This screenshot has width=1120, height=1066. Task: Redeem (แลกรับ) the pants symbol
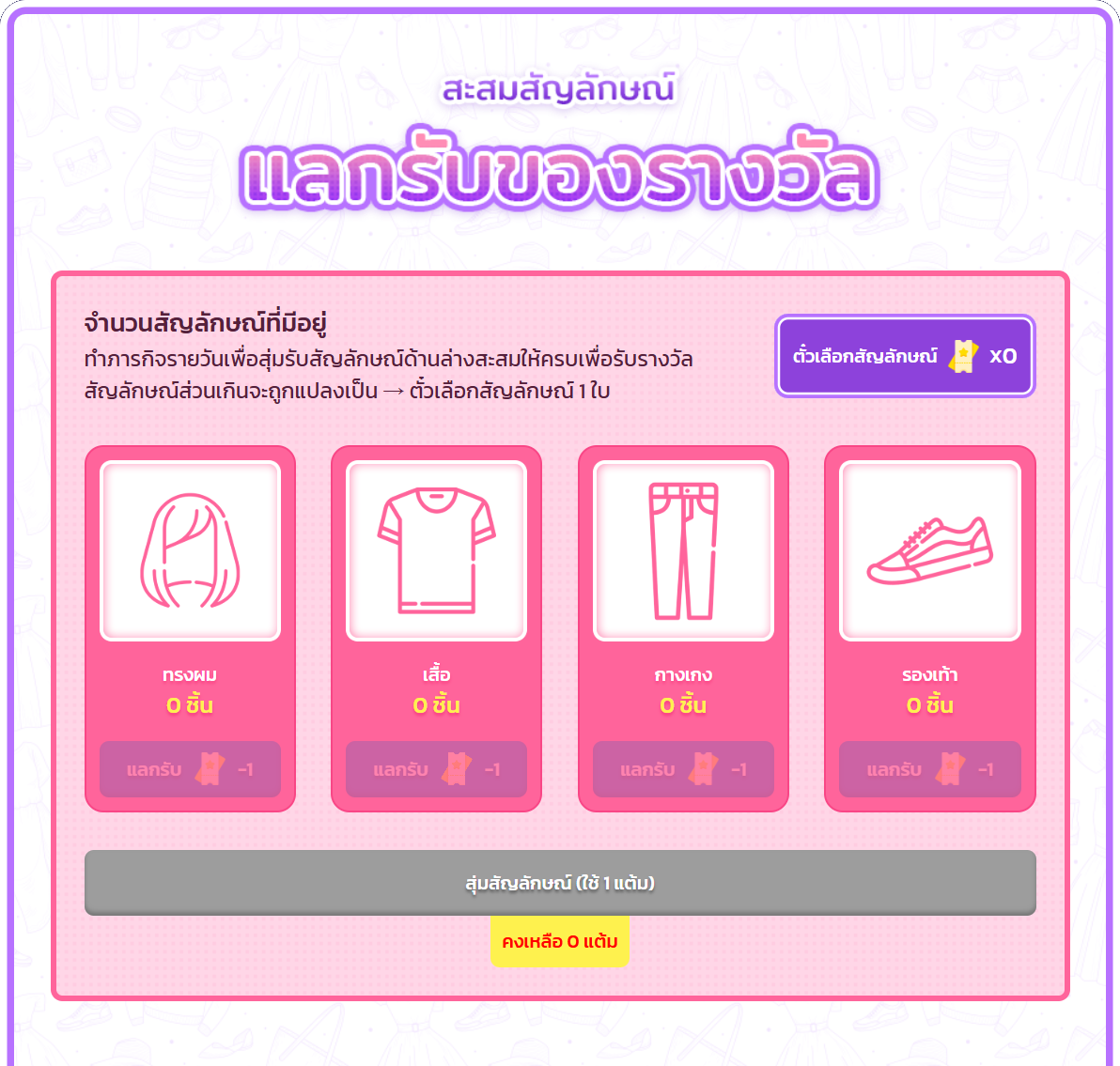pos(684,769)
